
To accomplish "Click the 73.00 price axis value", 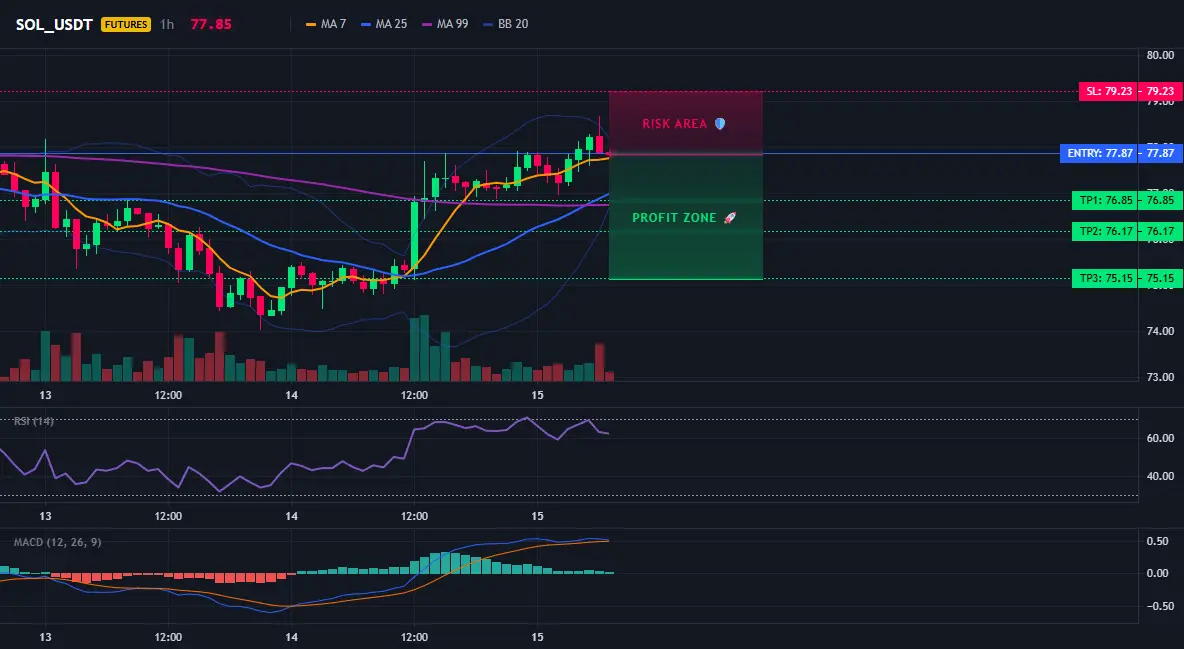I will click(x=1160, y=377).
